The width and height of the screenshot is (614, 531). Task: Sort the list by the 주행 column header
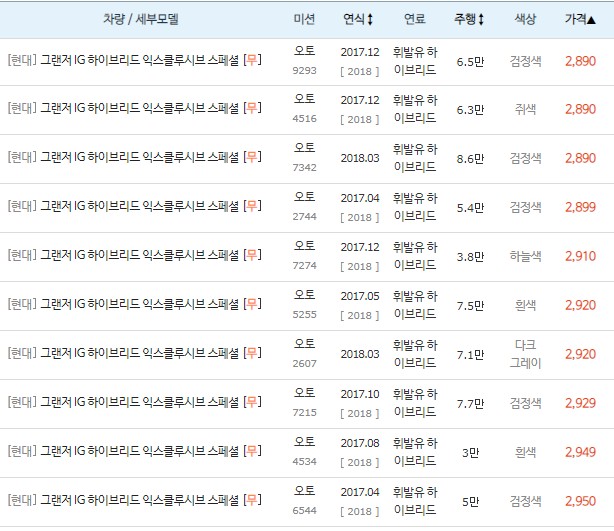469,19
